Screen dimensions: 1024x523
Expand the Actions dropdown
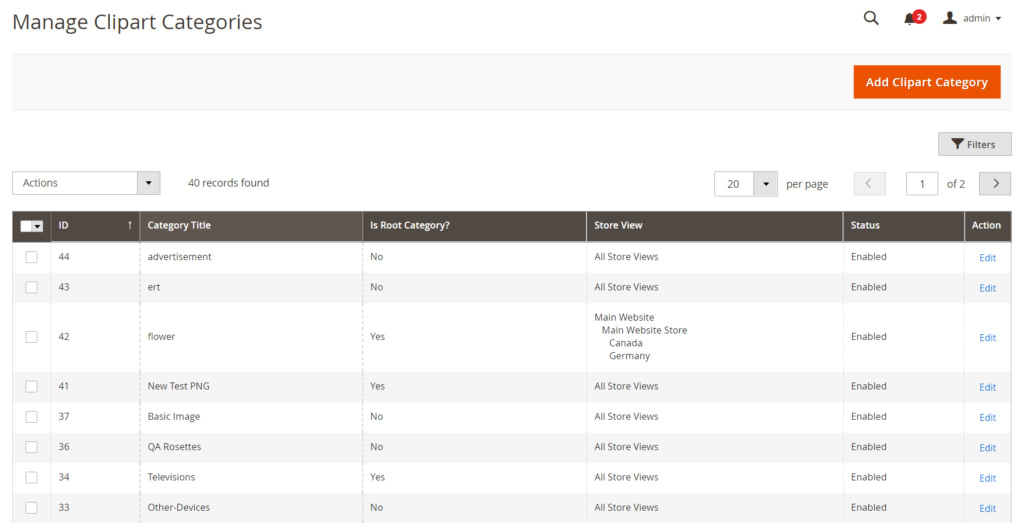[148, 183]
